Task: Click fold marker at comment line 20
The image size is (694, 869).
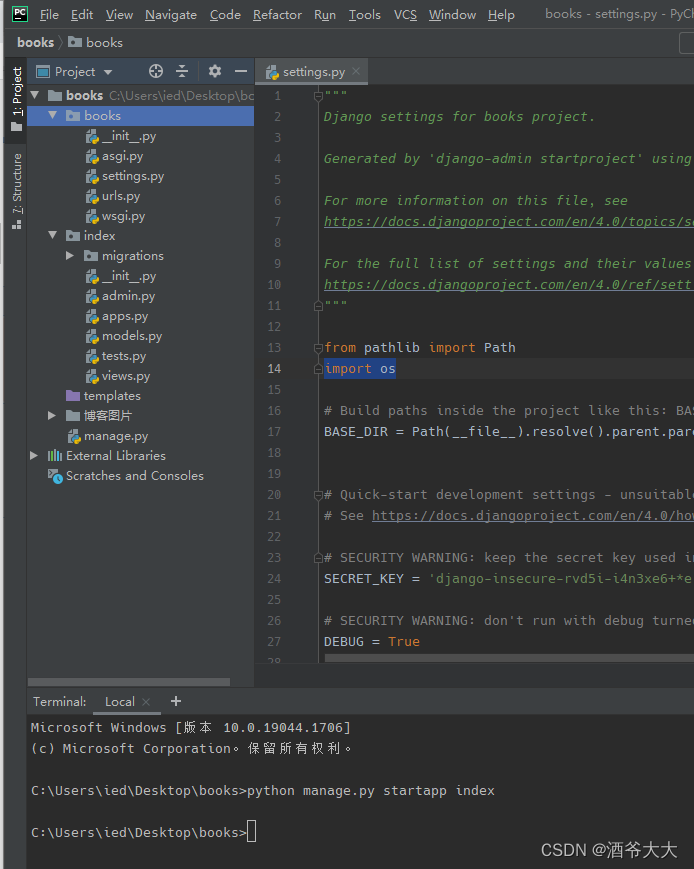Action: [318, 495]
